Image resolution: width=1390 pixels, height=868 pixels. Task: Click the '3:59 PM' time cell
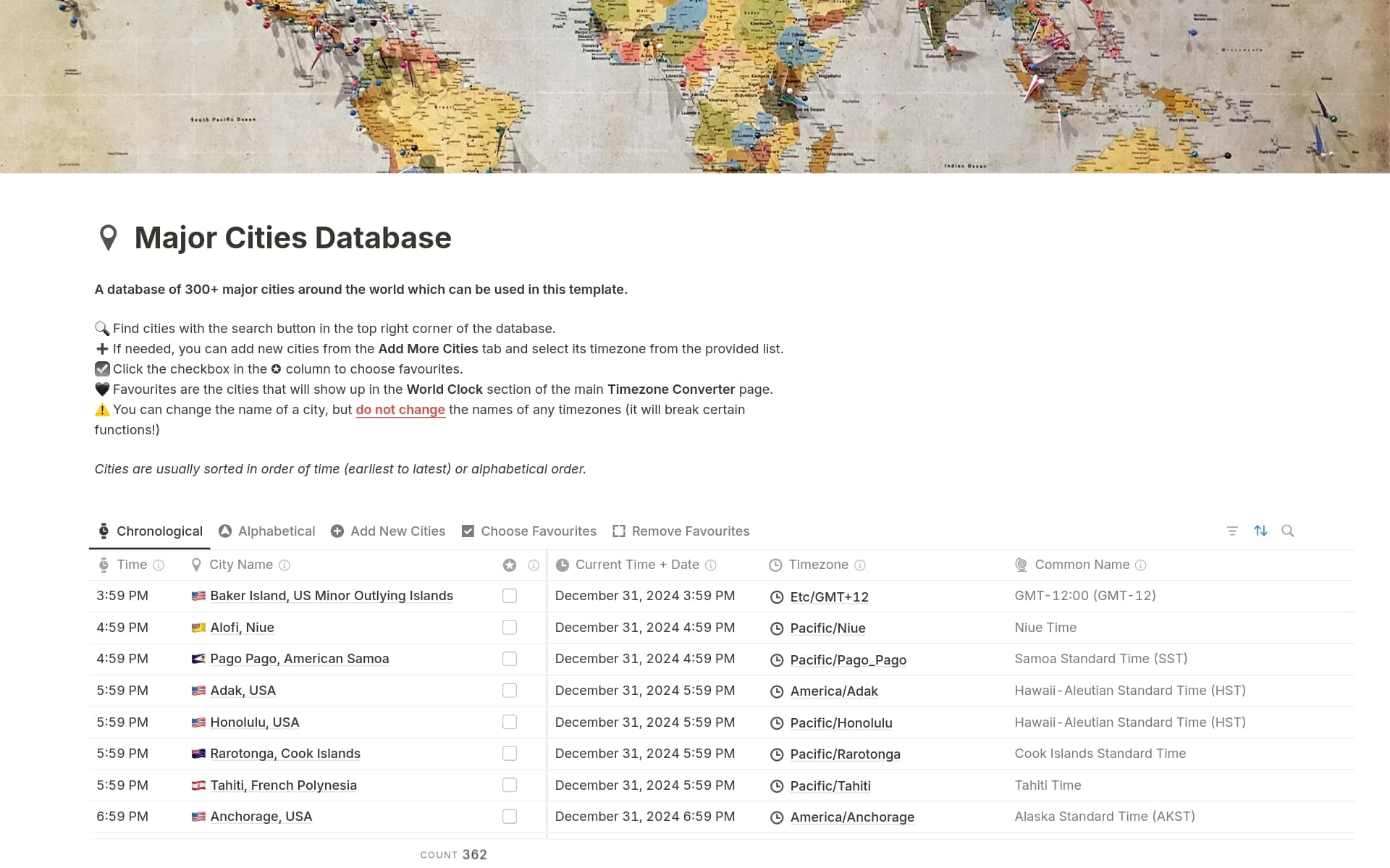tap(122, 596)
